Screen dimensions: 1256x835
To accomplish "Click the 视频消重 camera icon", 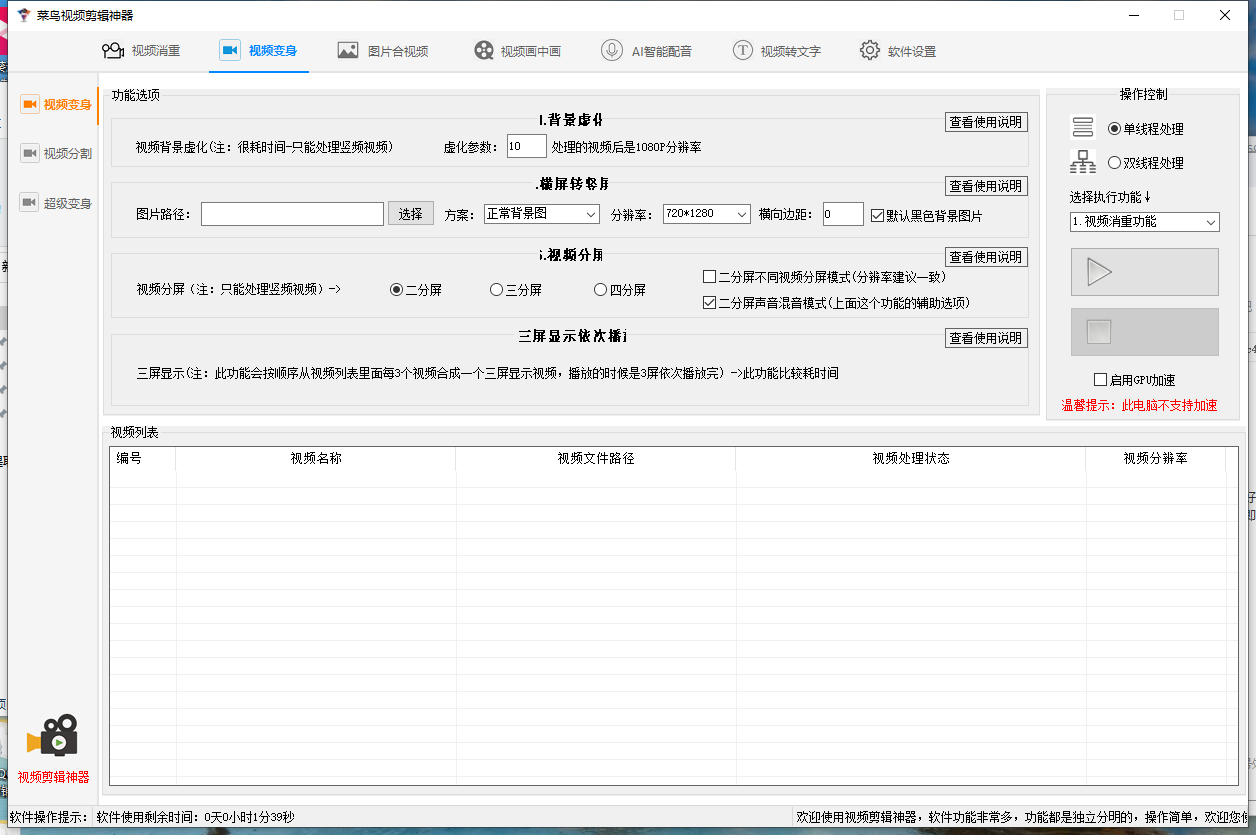I will pyautogui.click(x=113, y=51).
